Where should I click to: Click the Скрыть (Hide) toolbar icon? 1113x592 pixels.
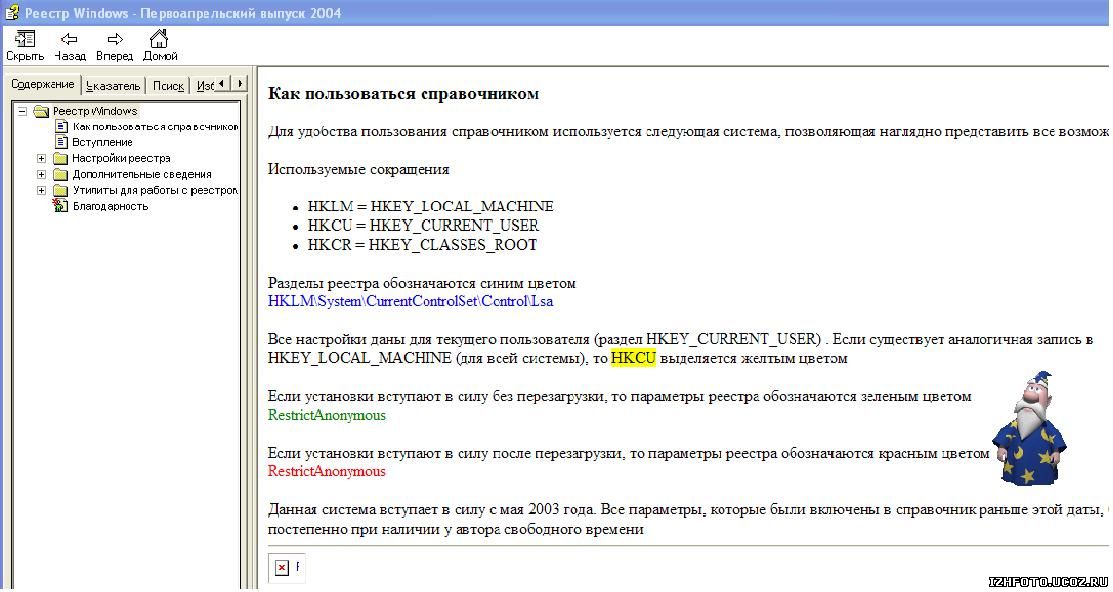tap(25, 39)
